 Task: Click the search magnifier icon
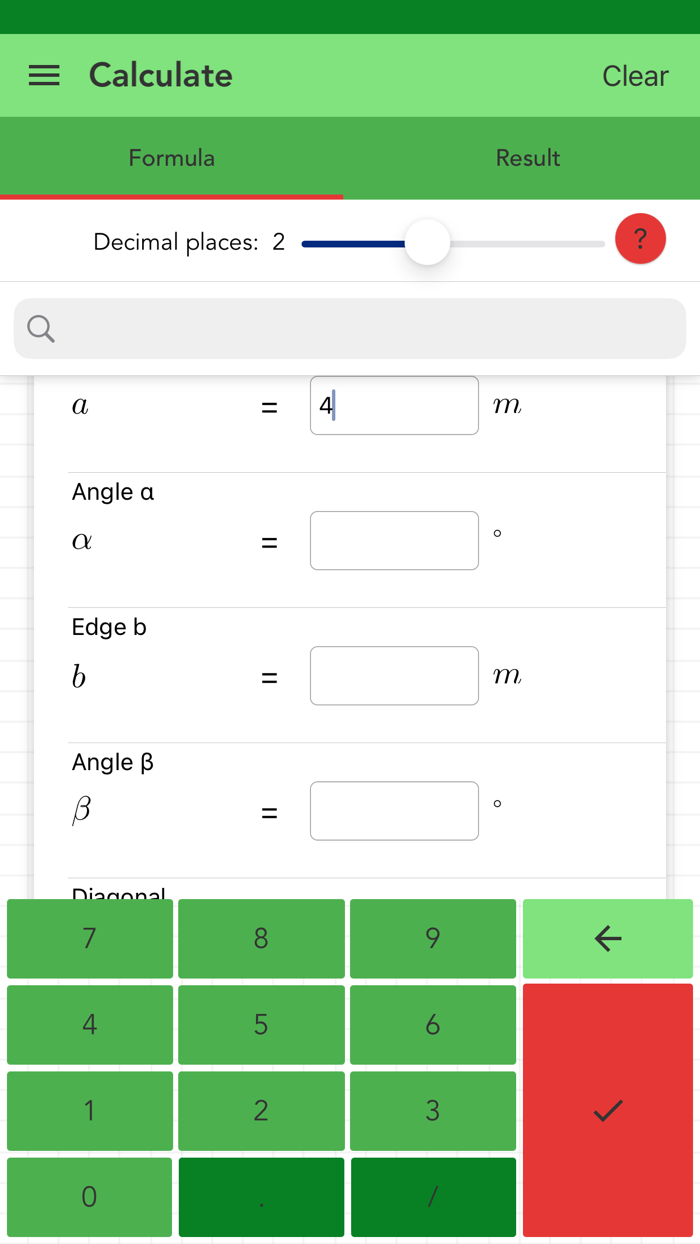tap(40, 328)
